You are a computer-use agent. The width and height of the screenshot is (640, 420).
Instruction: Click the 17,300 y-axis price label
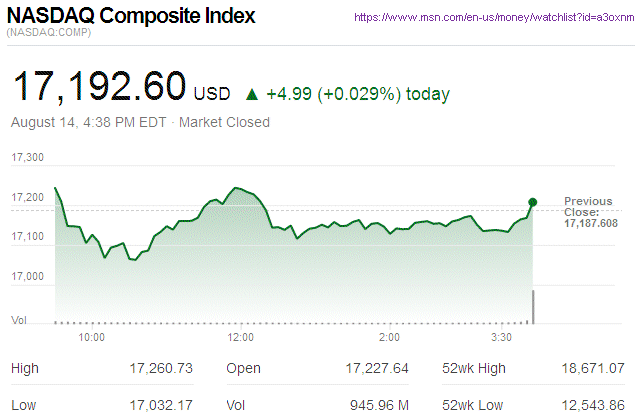pyautogui.click(x=28, y=158)
